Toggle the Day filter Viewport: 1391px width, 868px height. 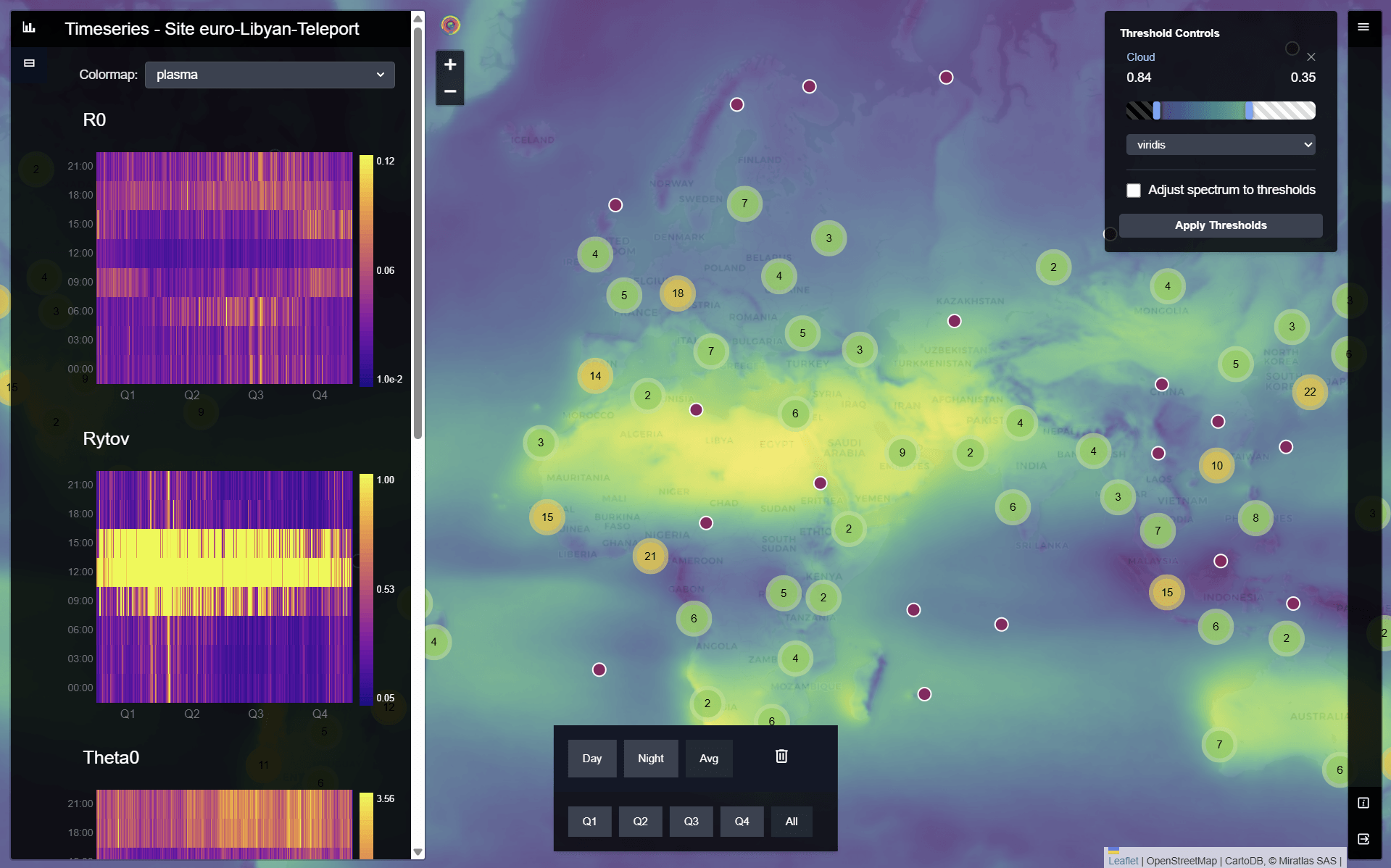click(592, 759)
